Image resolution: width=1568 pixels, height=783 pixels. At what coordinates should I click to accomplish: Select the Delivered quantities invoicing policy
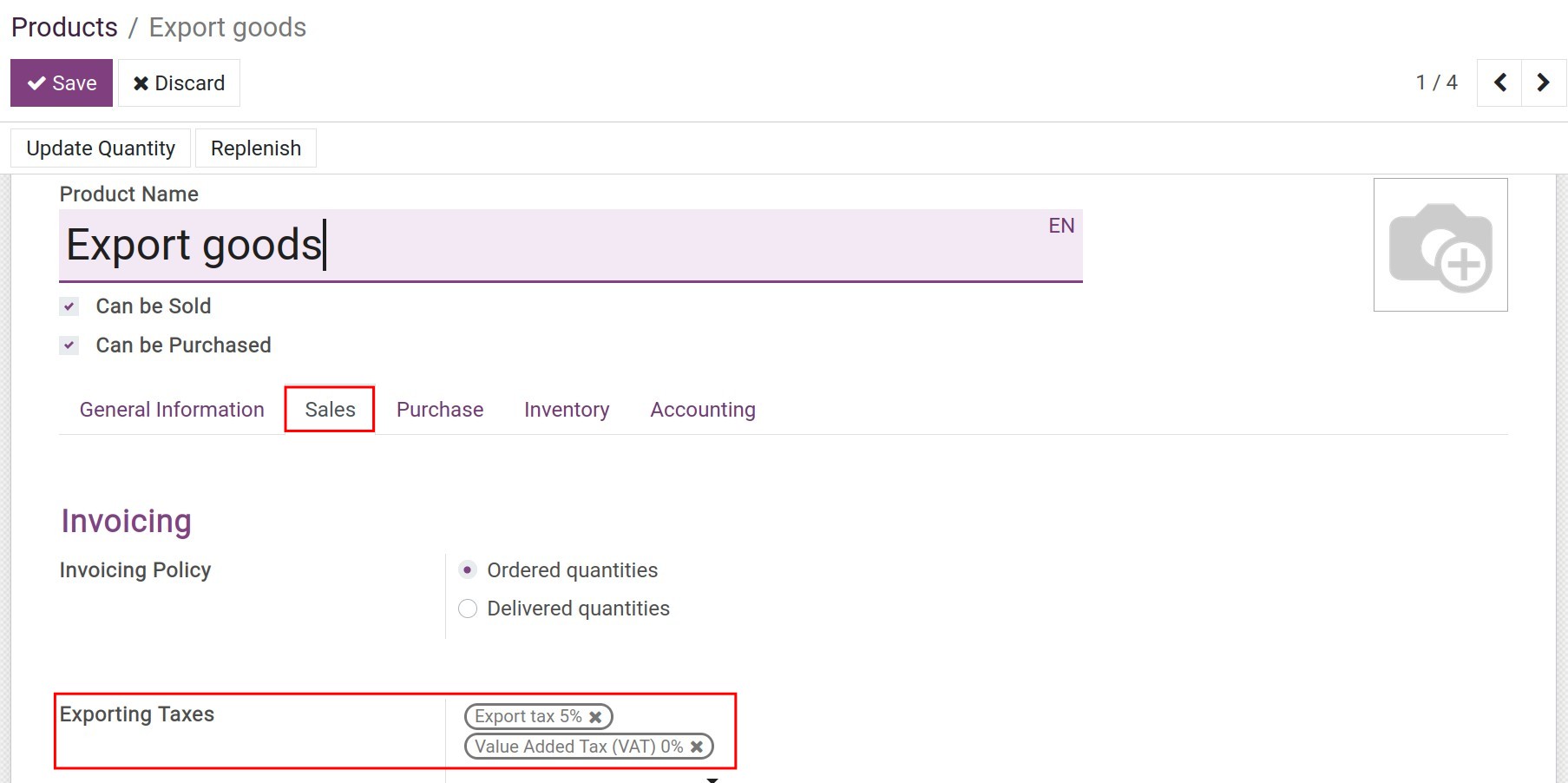(x=468, y=609)
